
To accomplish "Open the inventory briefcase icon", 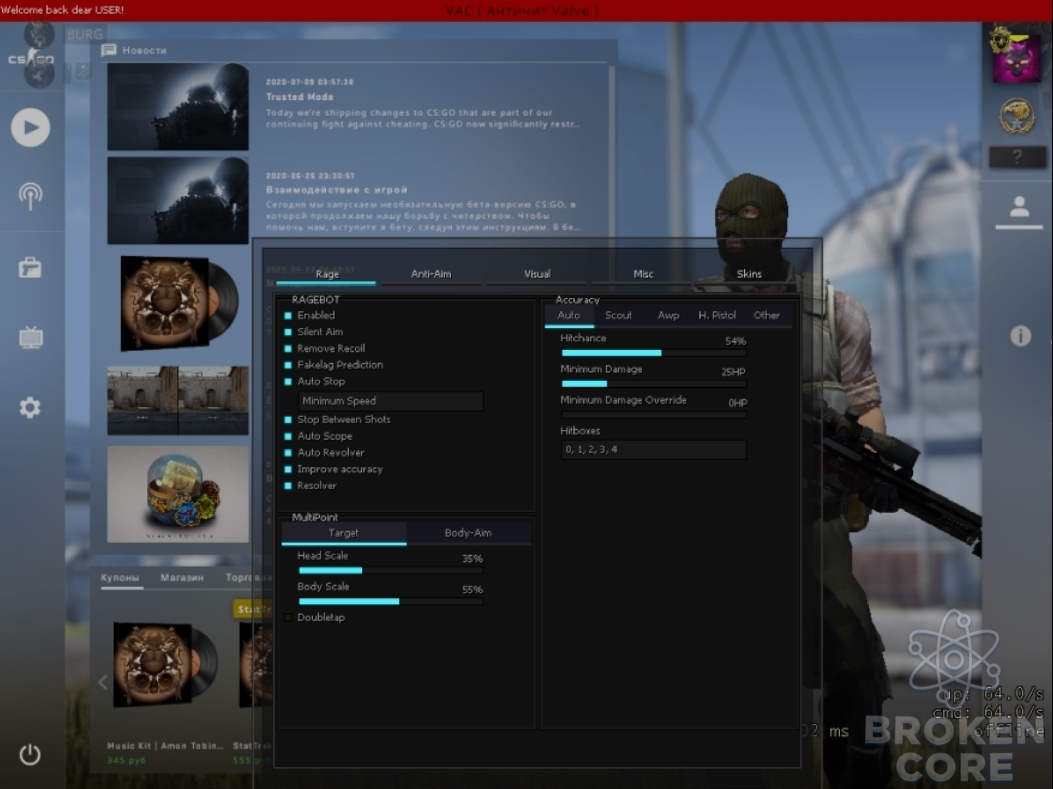I will (30, 268).
